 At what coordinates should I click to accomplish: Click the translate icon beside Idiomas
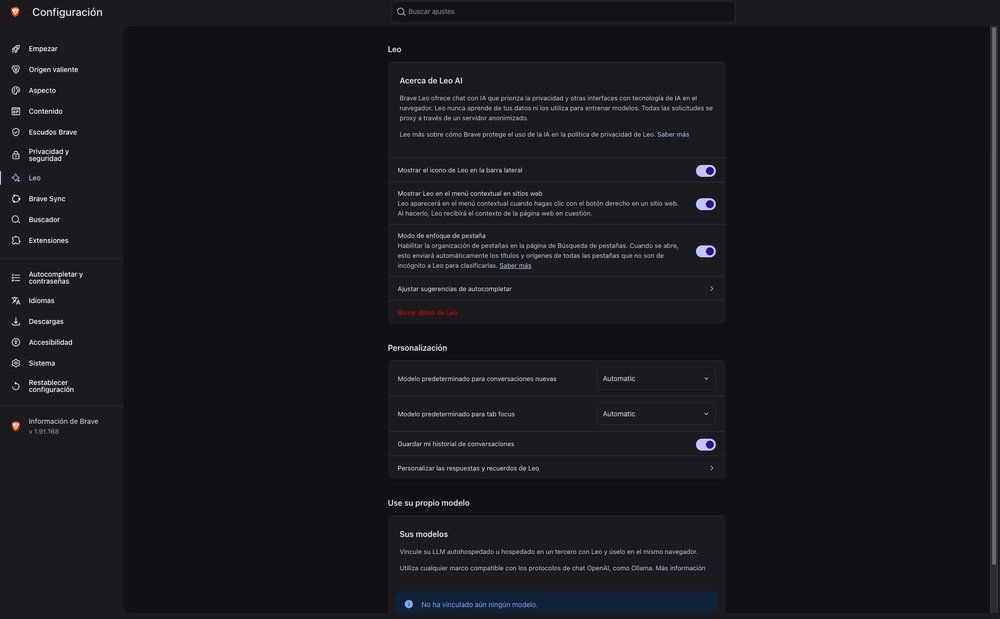[16, 301]
